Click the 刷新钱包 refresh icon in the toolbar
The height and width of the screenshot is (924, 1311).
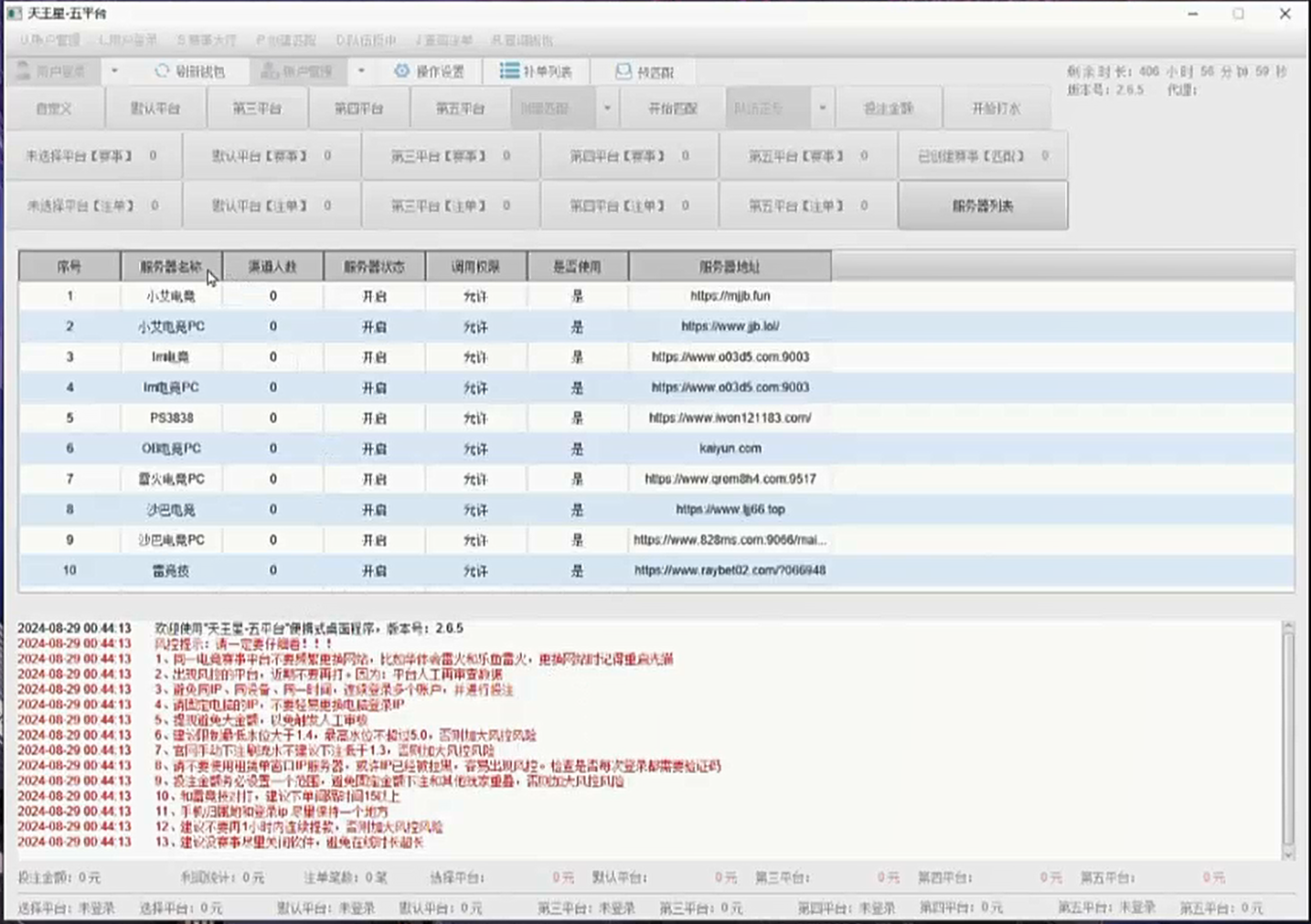pyautogui.click(x=162, y=71)
